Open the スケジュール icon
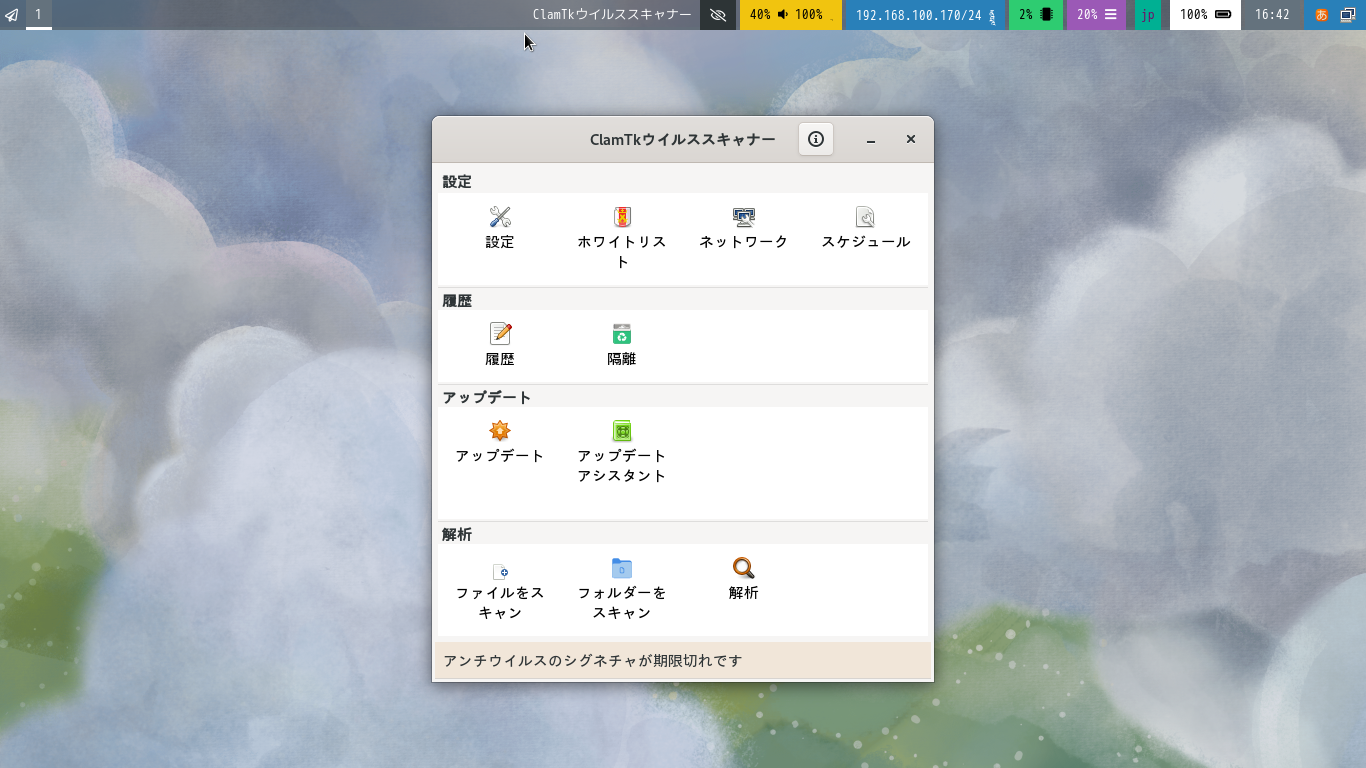The image size is (1366, 768). (x=866, y=217)
